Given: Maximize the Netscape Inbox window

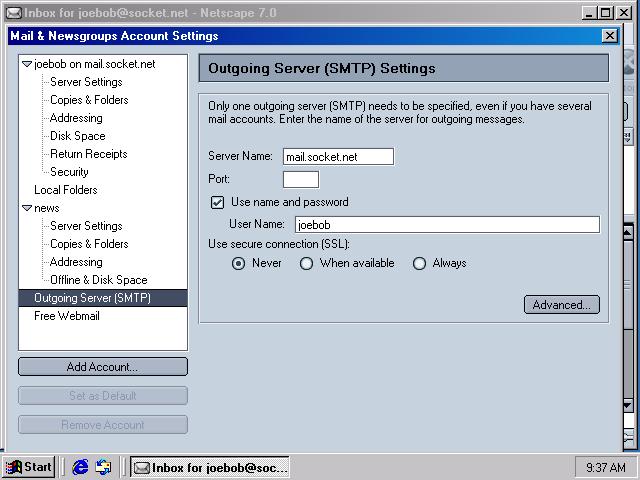Looking at the screenshot, I should coord(605,13).
